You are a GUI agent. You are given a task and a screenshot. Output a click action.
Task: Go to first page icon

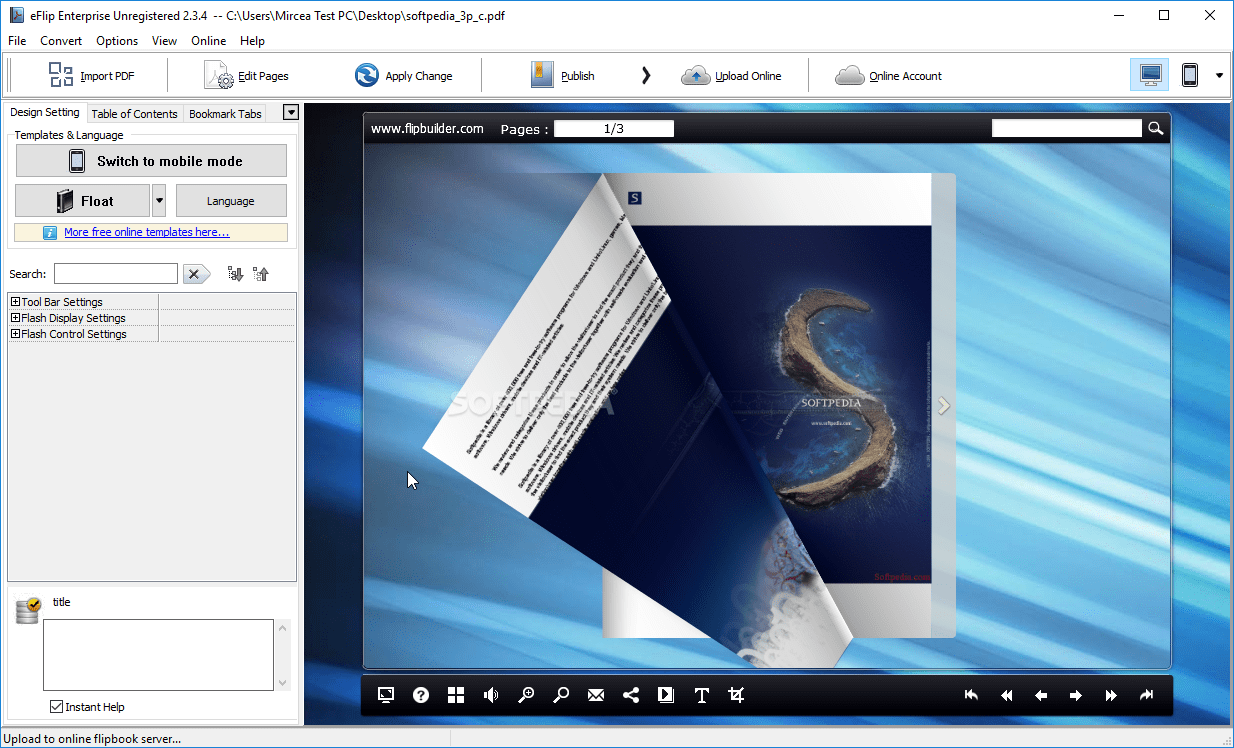tap(971, 695)
